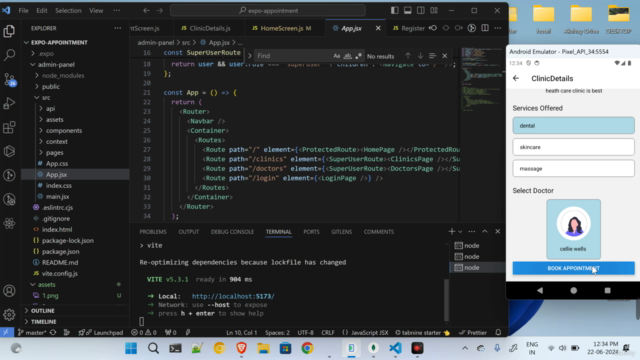The image size is (640, 360).
Task: Split the editor right
Action: pyautogui.click(x=485, y=28)
